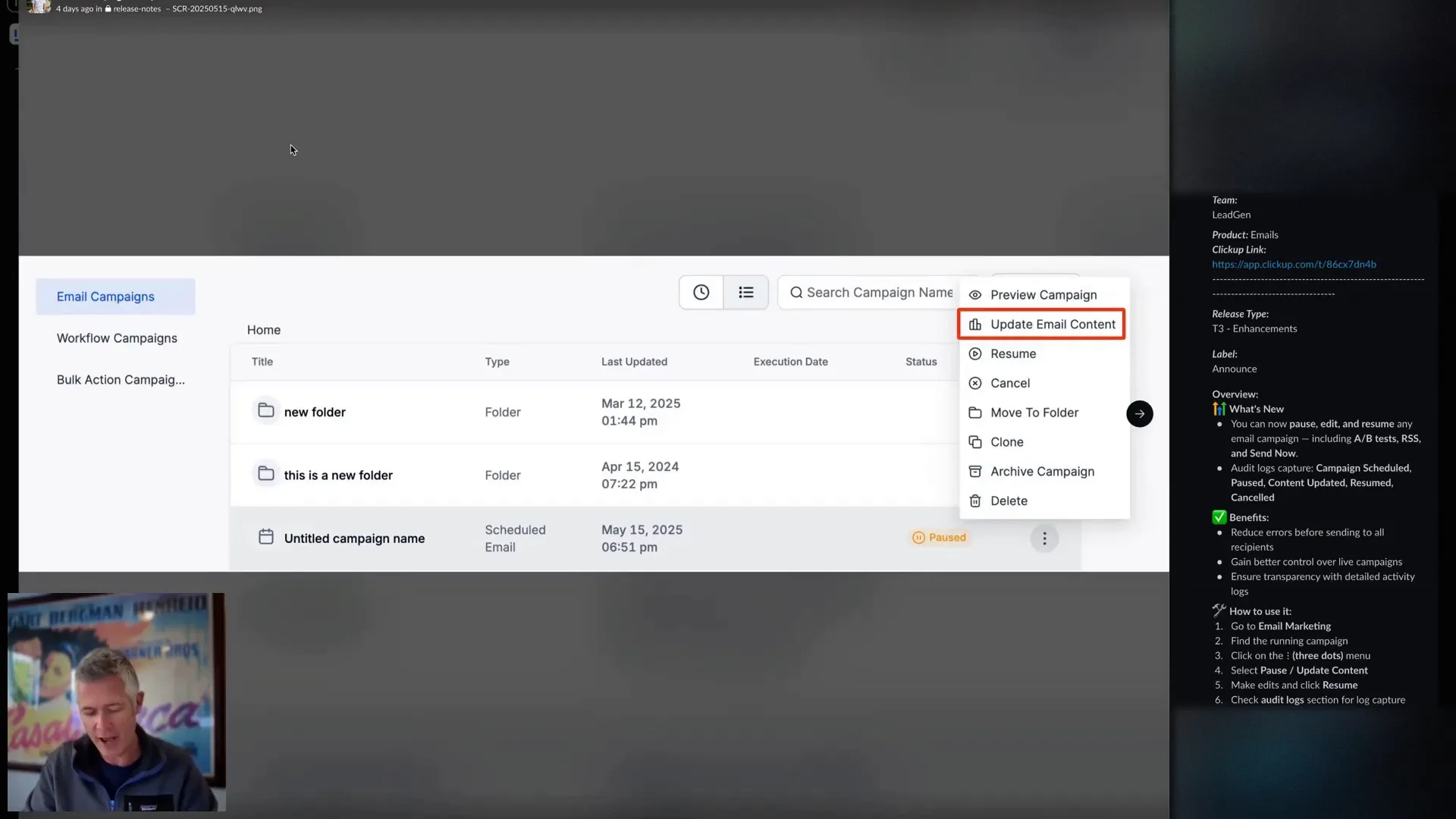This screenshot has width=1456, height=819.
Task: Click the 'Scheduled Email' type cell
Action: coord(515,538)
